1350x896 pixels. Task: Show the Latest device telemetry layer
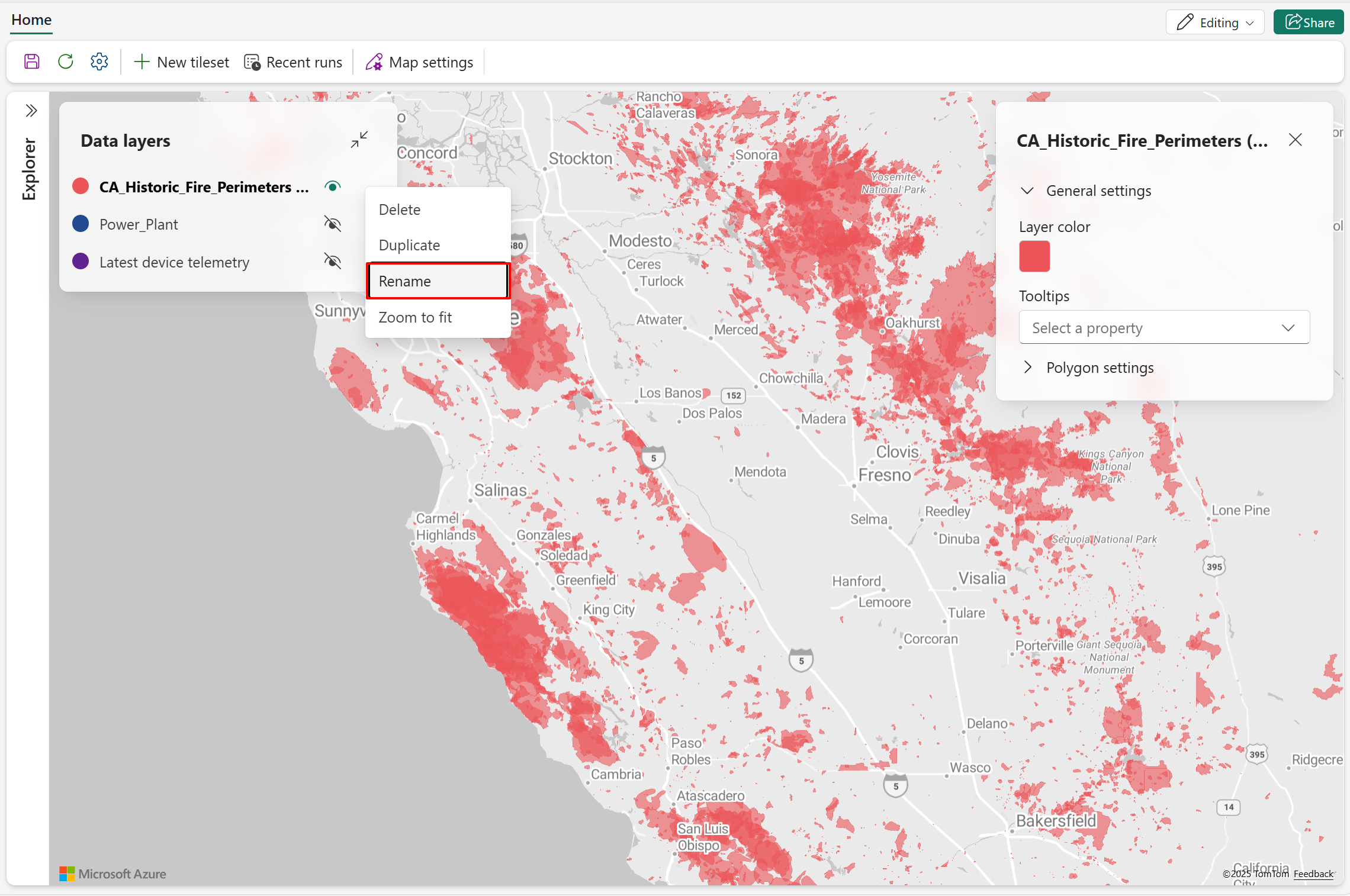pyautogui.click(x=333, y=262)
